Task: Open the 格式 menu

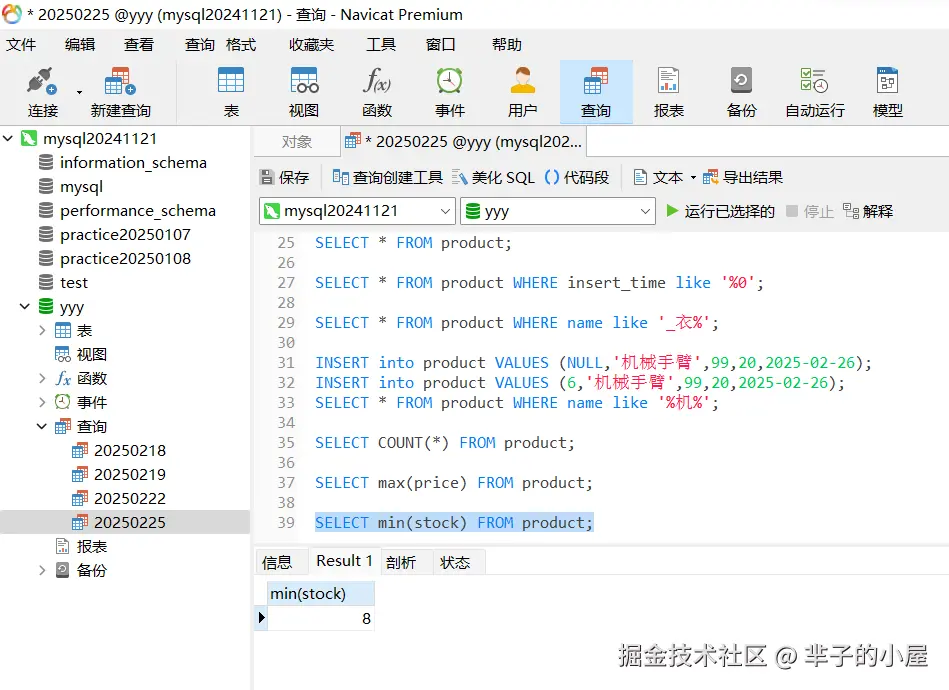Action: point(241,45)
